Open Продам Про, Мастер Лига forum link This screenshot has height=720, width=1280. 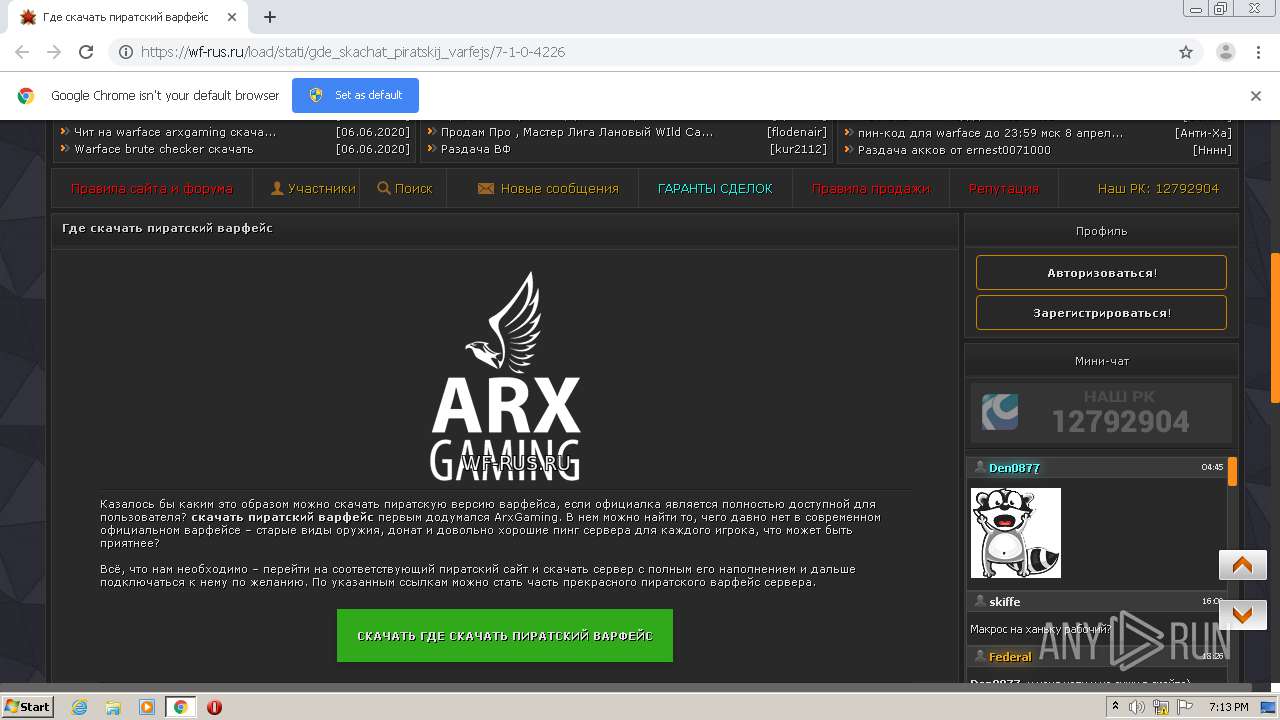(x=577, y=132)
